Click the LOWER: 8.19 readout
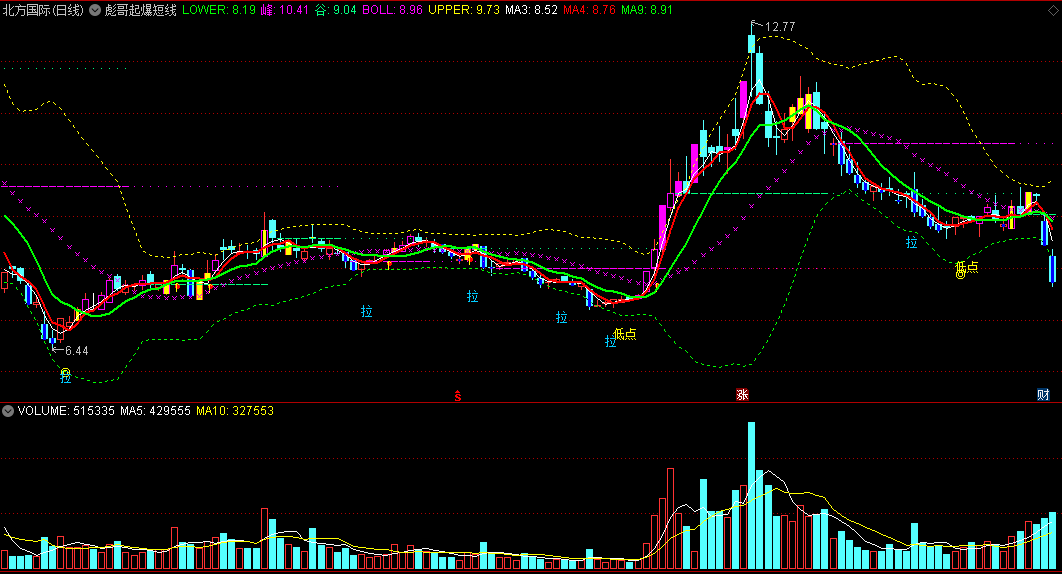This screenshot has width=1062, height=574. [x=219, y=10]
